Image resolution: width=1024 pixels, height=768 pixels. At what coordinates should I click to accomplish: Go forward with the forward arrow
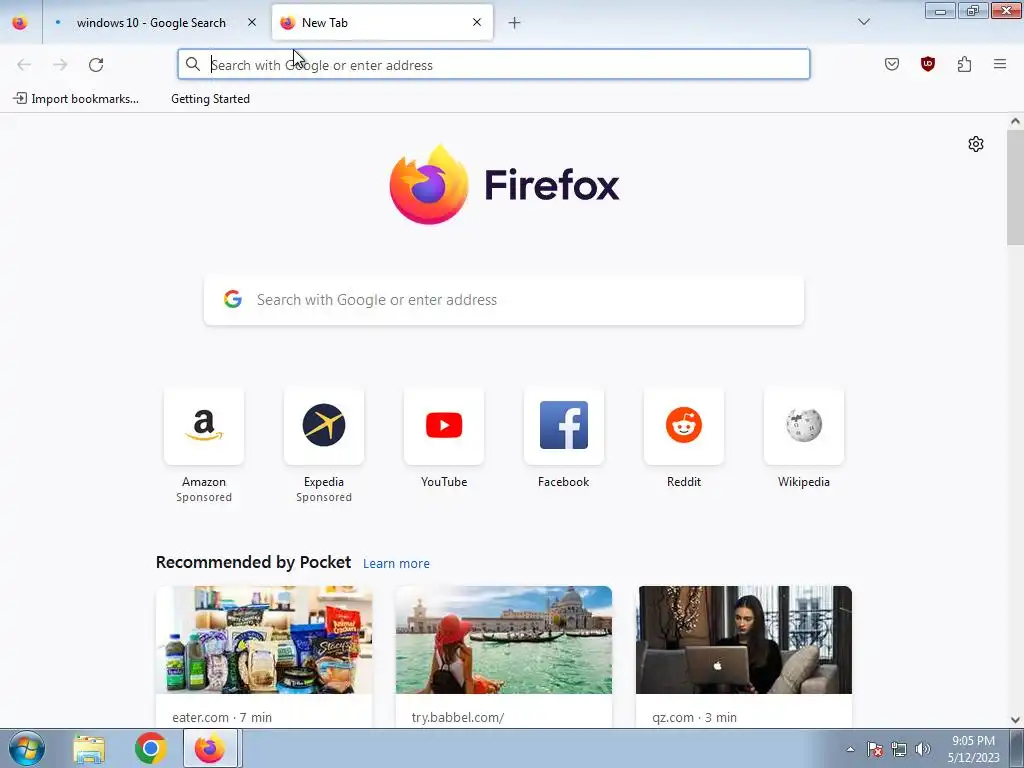(x=60, y=65)
